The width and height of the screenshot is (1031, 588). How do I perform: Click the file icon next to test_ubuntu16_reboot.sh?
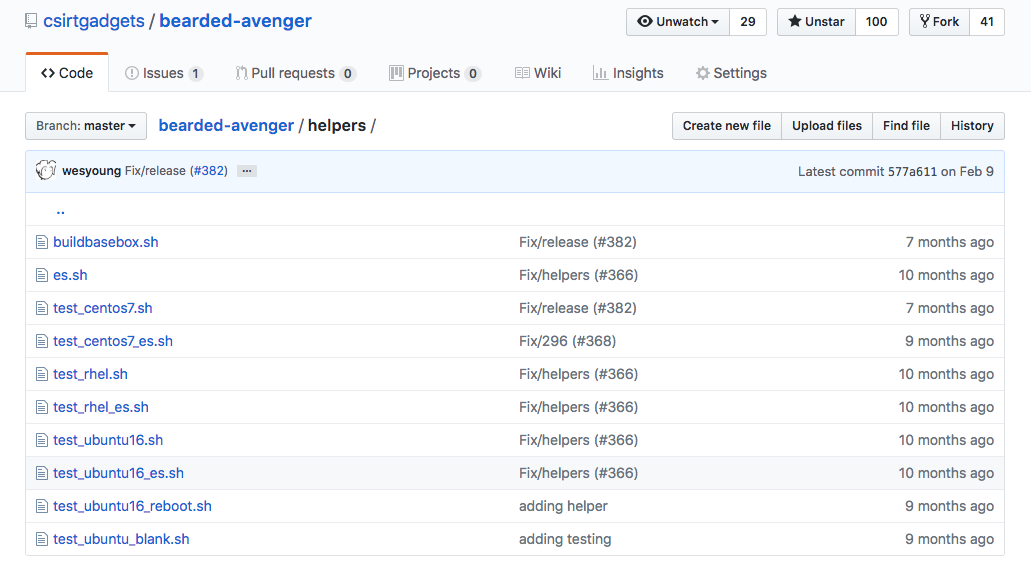tap(41, 506)
